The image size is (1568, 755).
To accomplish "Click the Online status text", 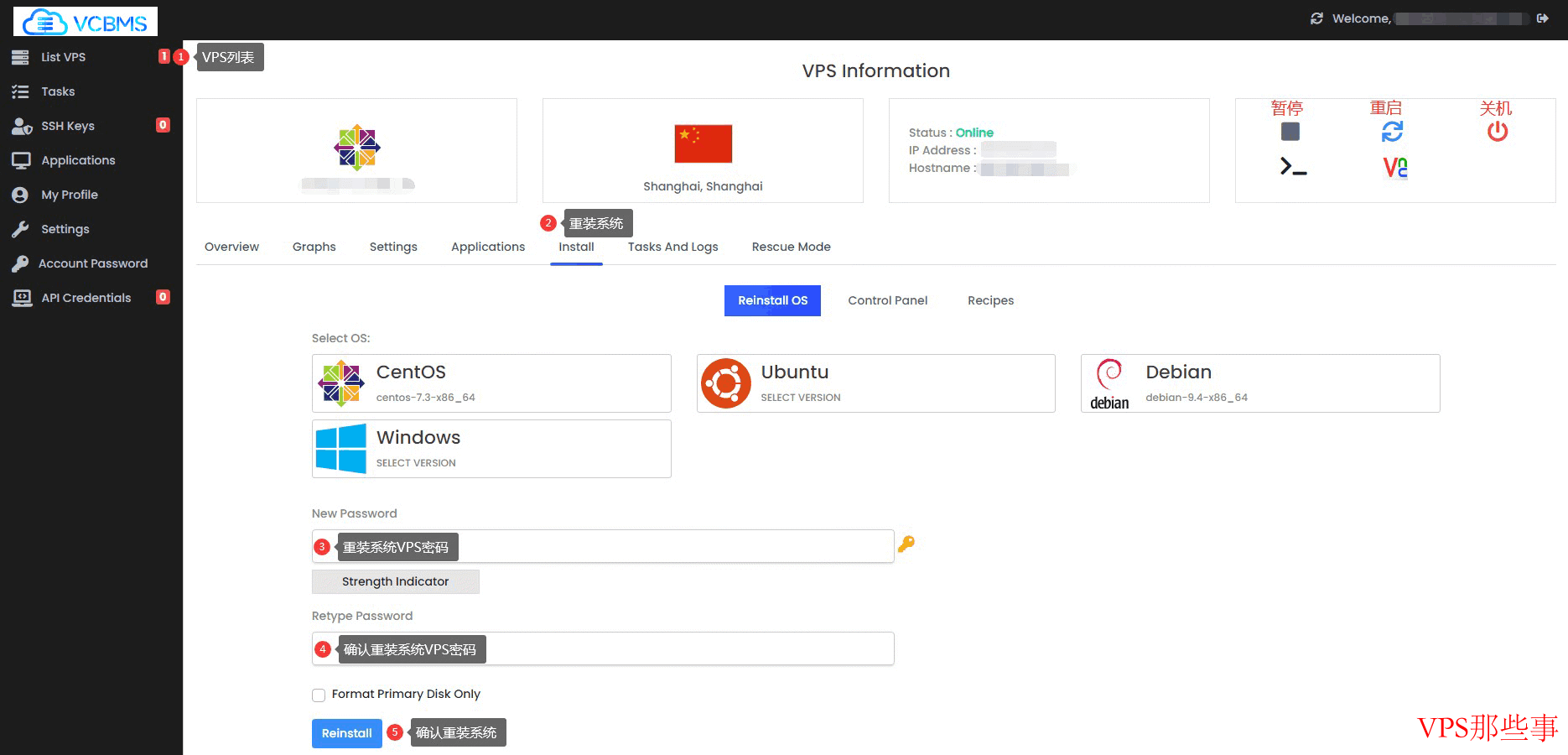I will tap(974, 133).
